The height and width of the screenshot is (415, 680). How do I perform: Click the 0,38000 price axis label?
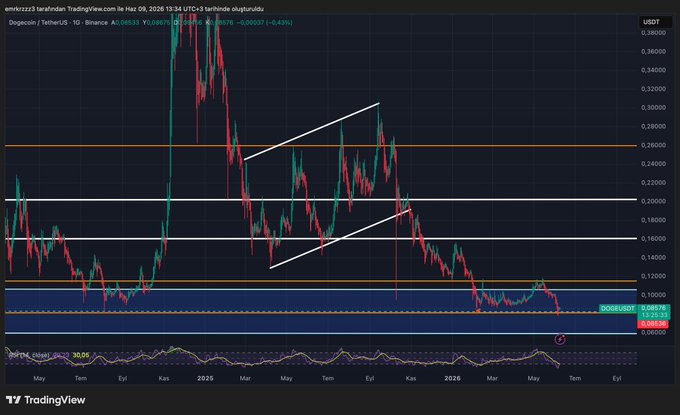click(x=653, y=33)
